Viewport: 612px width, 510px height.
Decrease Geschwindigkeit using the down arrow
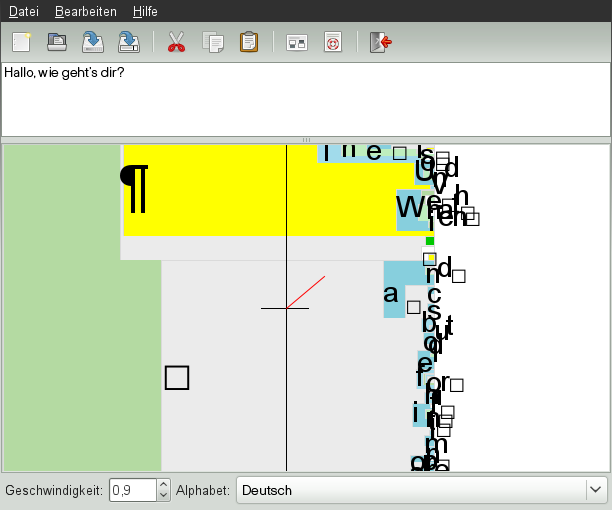pos(164,496)
